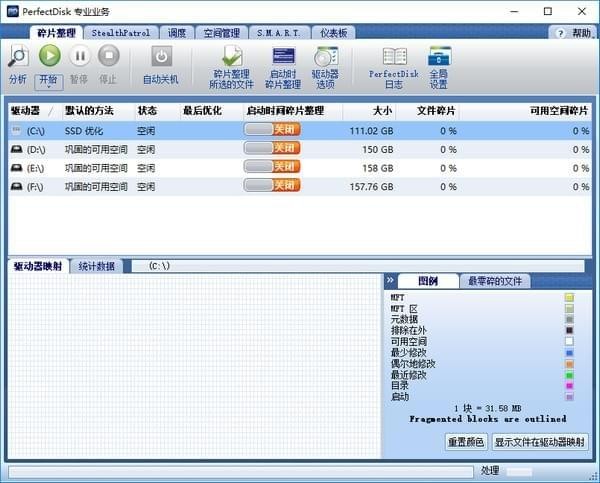Screen dimensions: 600x483
Task: Open PerfectDisk Log (日志) book icon
Action: click(395, 57)
